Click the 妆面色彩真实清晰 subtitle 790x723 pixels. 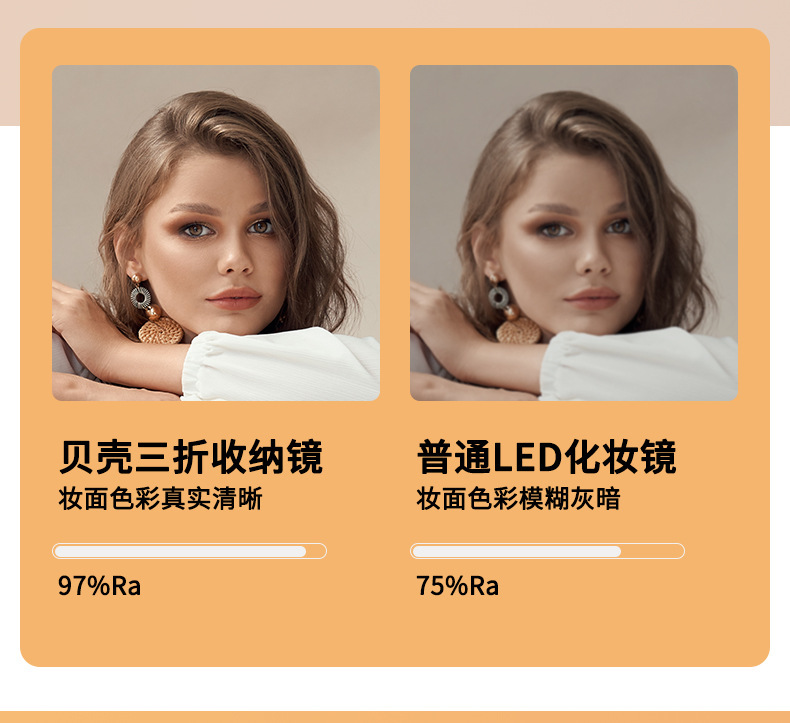pos(160,499)
